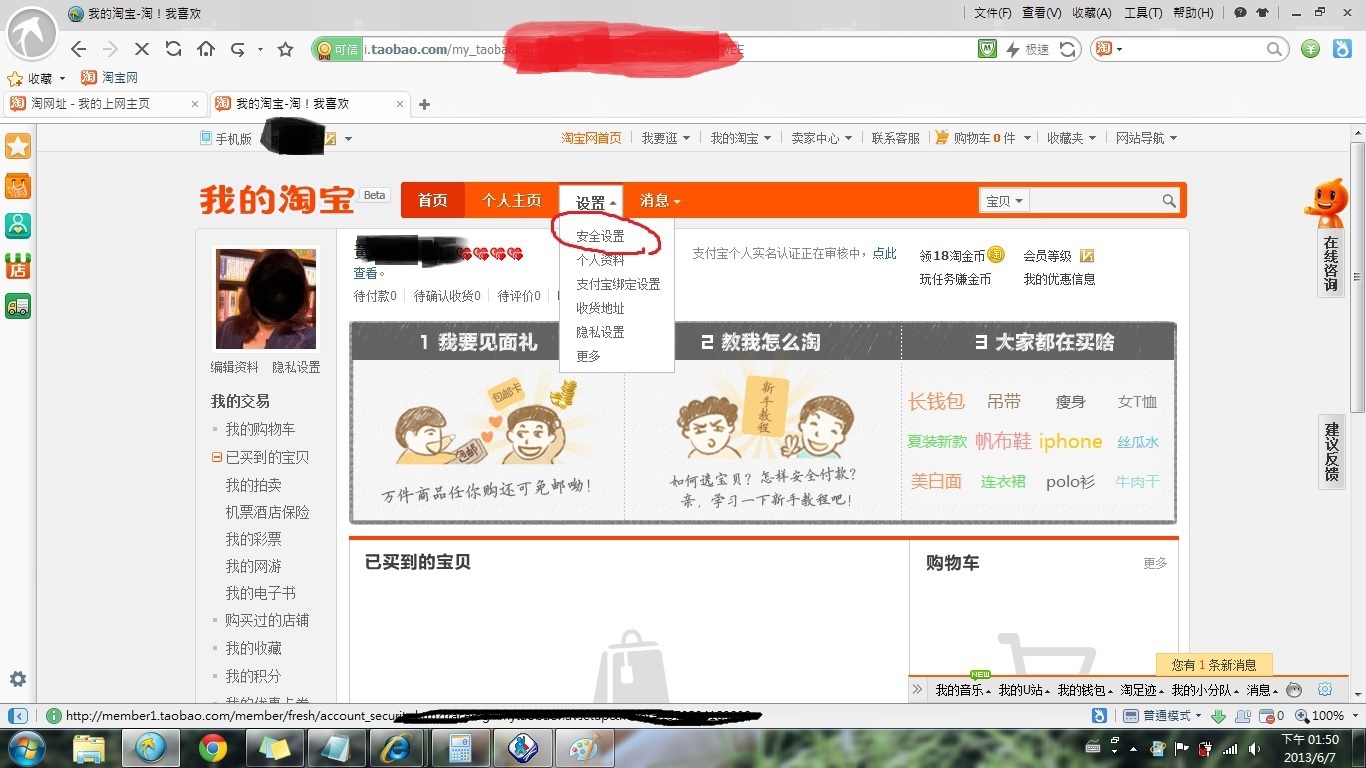Open Paint from the taskbar
Image resolution: width=1366 pixels, height=768 pixels.
(584, 748)
